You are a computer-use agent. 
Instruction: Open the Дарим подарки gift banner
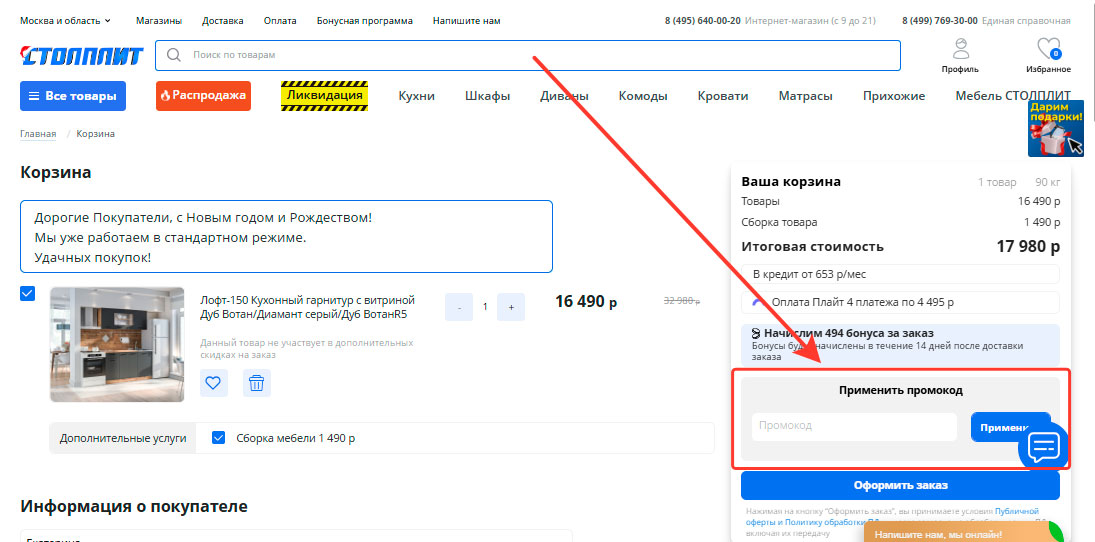(1056, 129)
